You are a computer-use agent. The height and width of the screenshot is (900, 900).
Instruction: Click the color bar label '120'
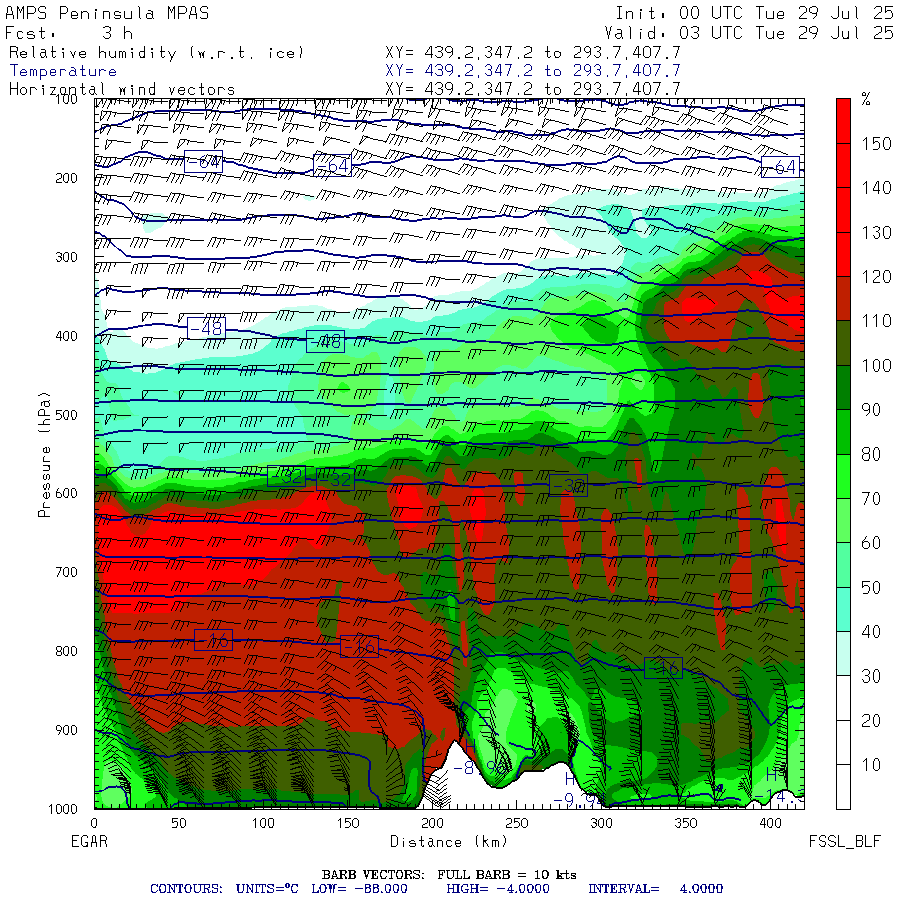(876, 277)
